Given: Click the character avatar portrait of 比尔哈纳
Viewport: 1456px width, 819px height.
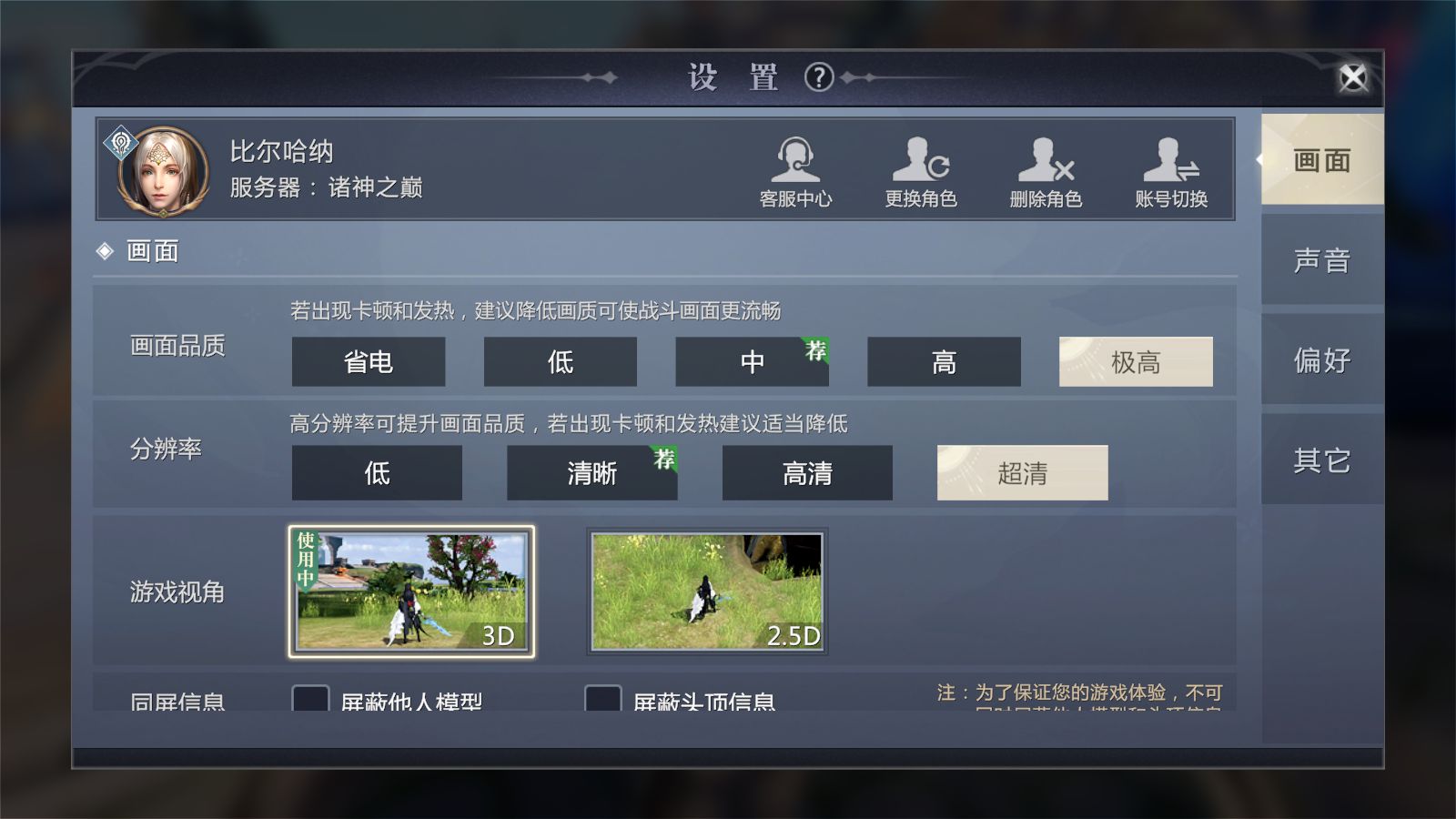Looking at the screenshot, I should (164, 168).
